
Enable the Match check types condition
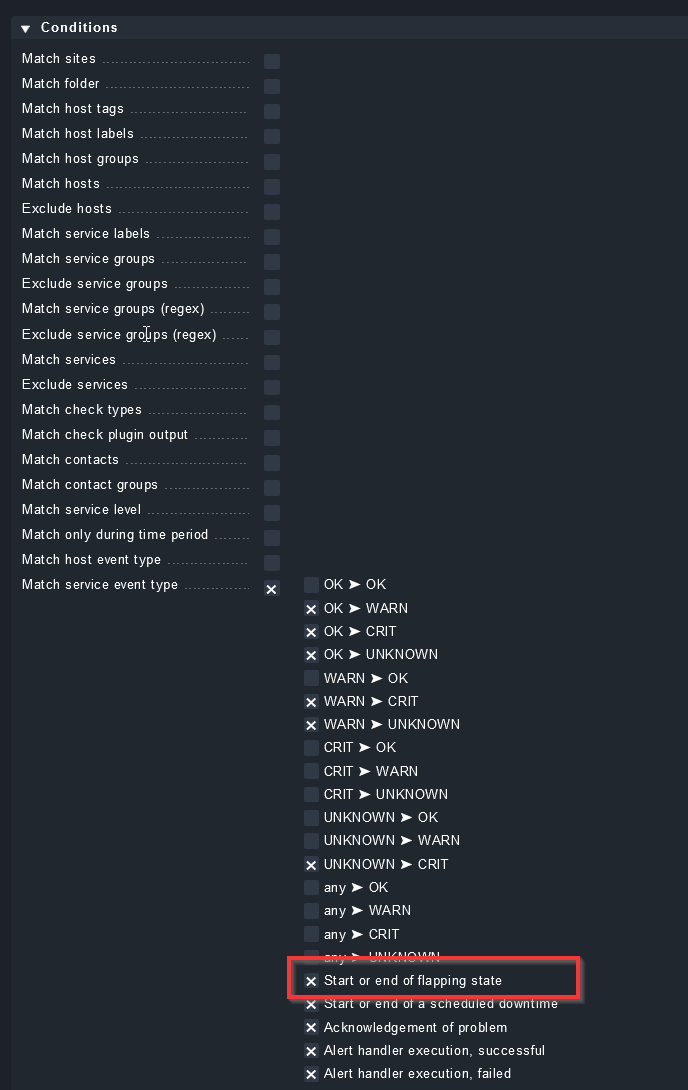click(x=271, y=412)
